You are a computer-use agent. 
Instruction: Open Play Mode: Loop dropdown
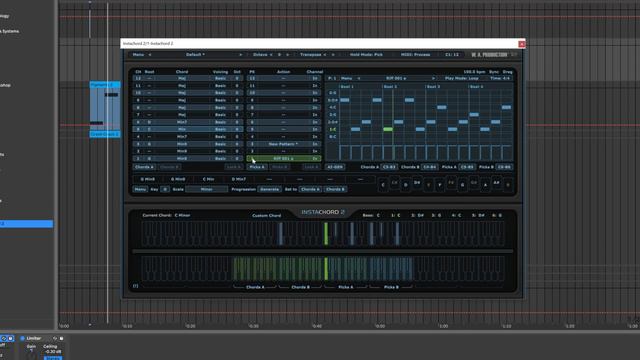point(462,78)
